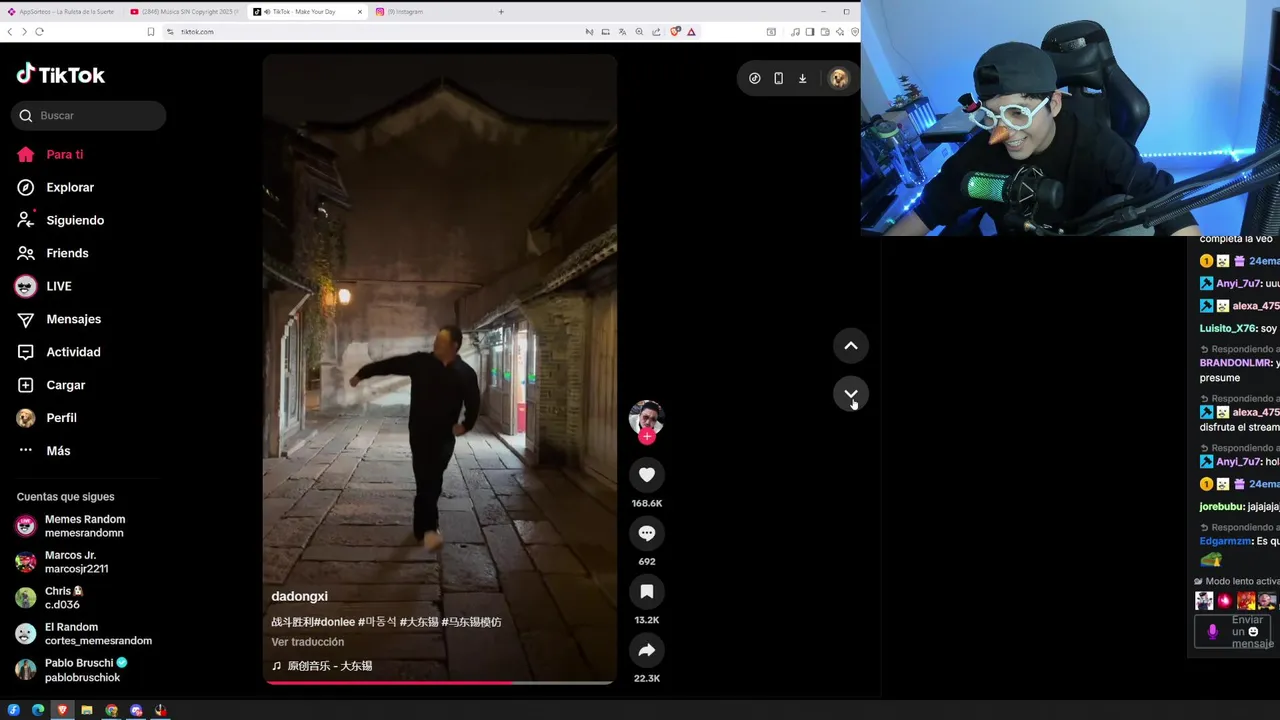Click the jorebubu username in chat
The height and width of the screenshot is (720, 1280).
[1221, 507]
